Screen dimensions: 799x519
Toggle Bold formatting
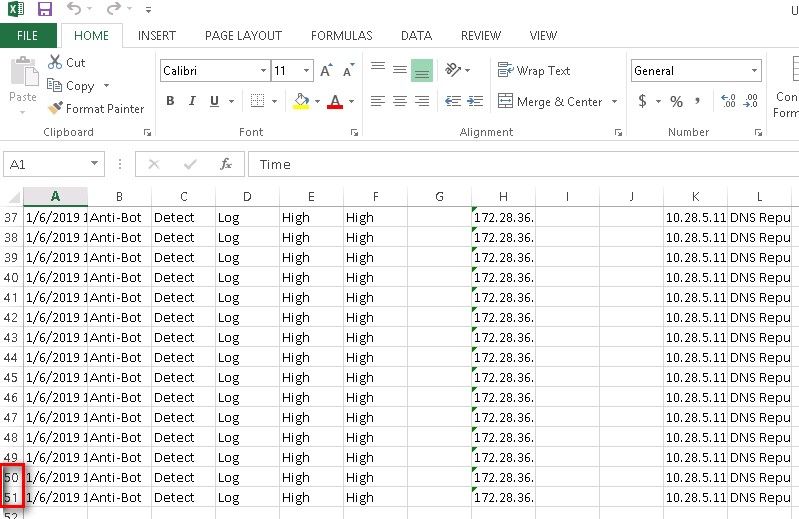click(170, 101)
